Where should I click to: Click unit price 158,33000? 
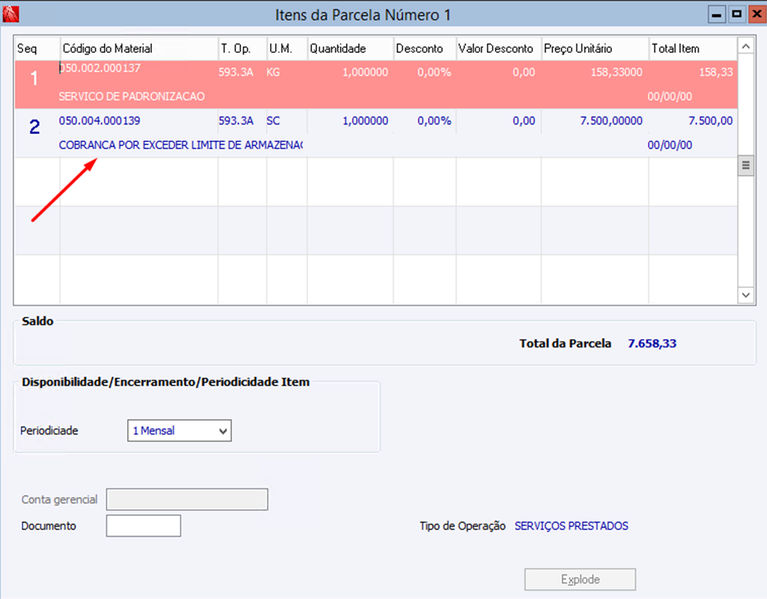point(616,72)
